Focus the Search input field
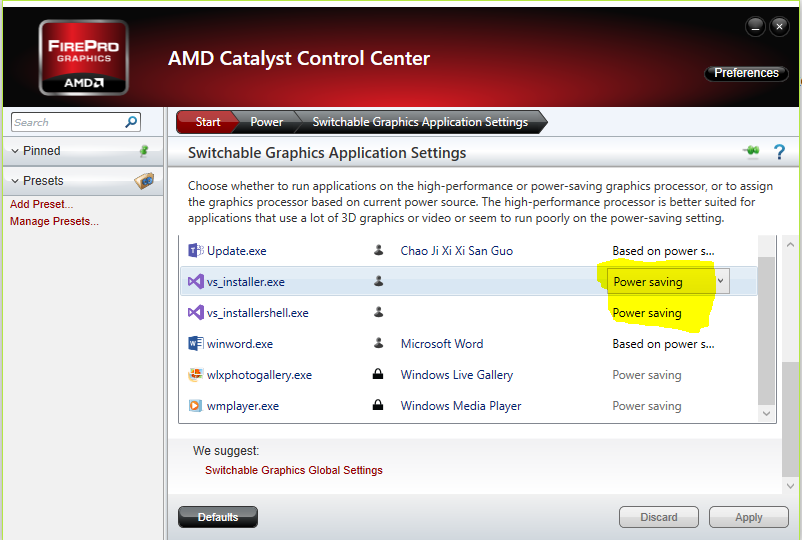Viewport: 802px width, 540px height. pos(66,122)
